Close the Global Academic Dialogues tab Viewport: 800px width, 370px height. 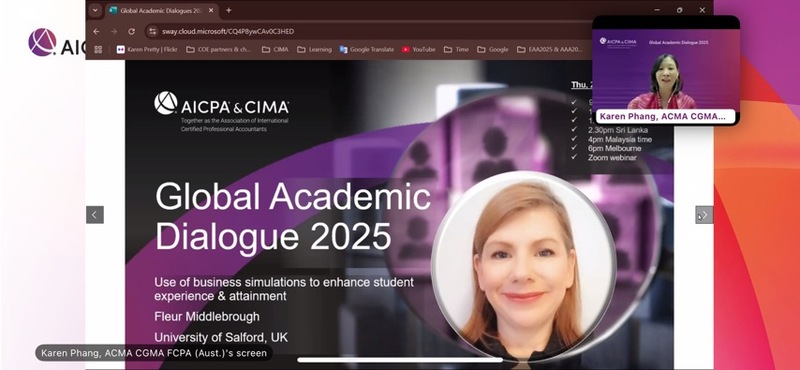(x=211, y=10)
